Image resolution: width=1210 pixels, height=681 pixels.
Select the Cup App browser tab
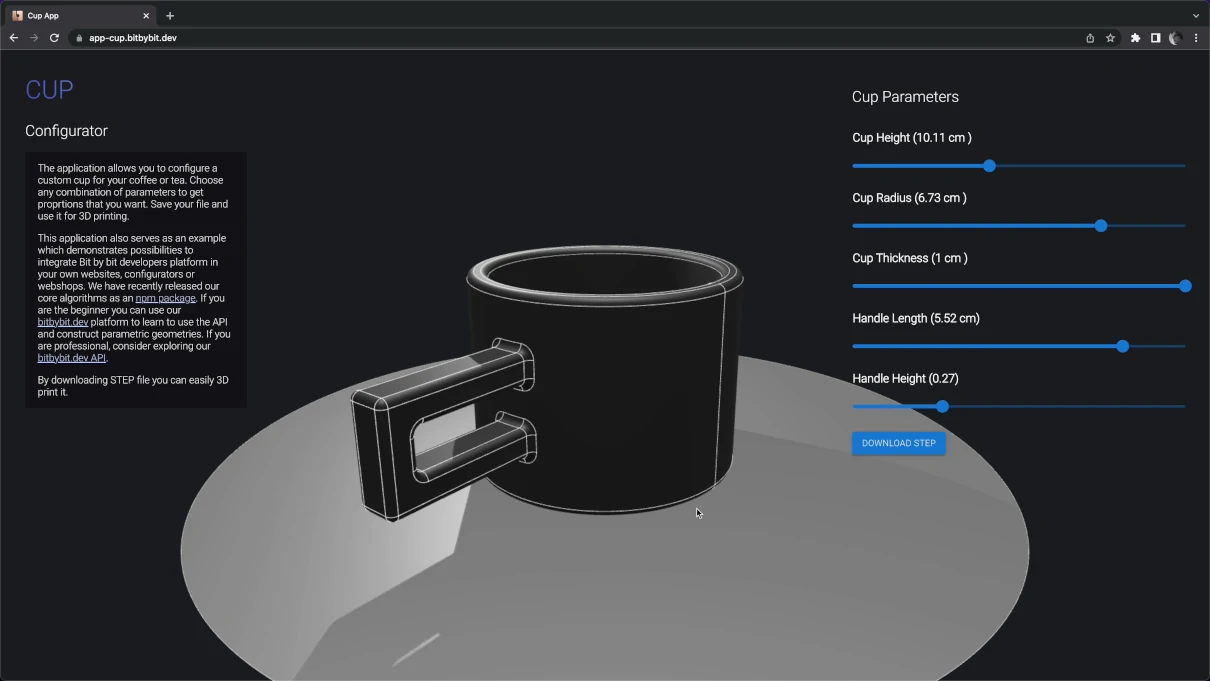point(80,16)
